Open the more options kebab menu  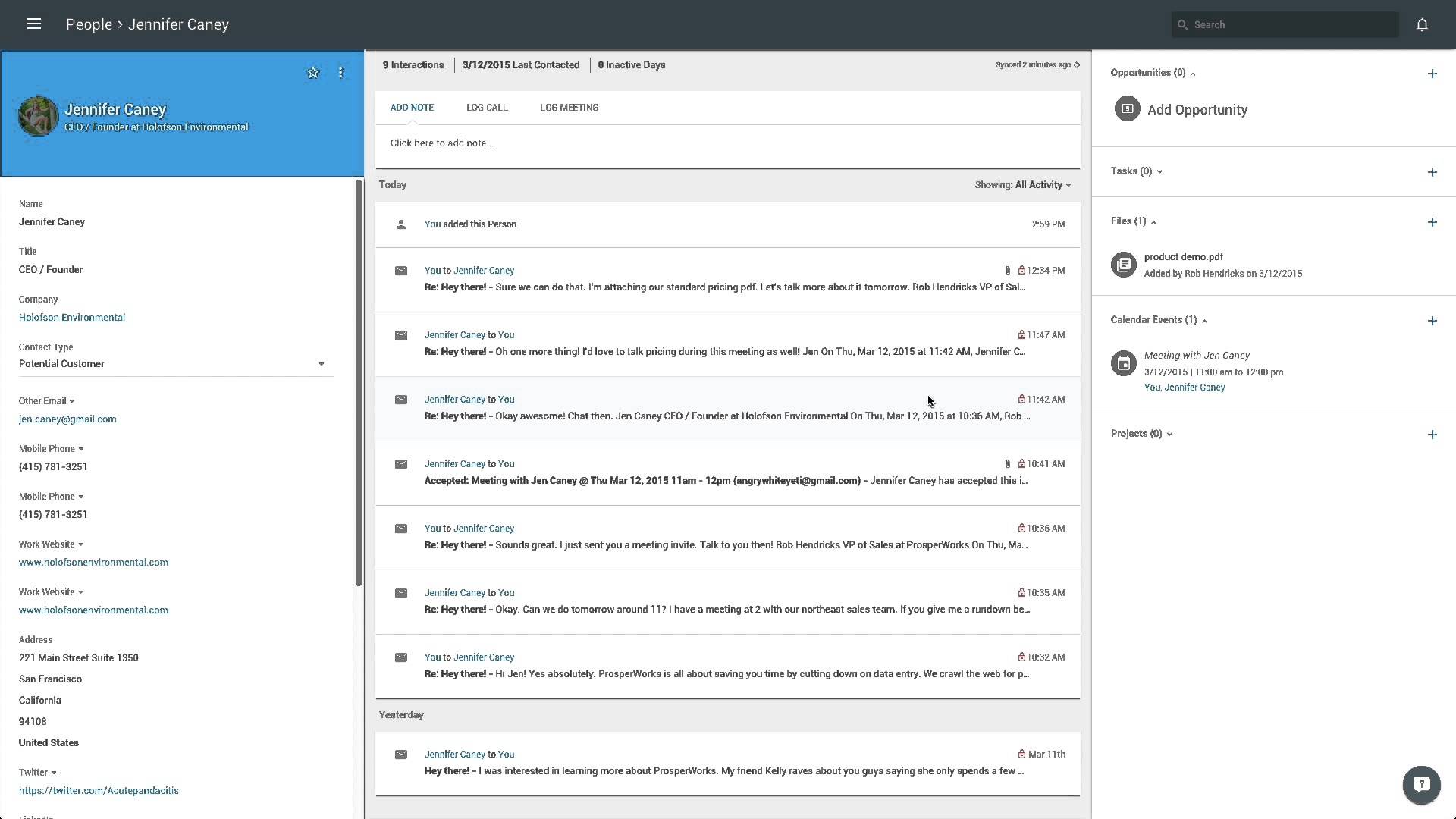point(340,73)
